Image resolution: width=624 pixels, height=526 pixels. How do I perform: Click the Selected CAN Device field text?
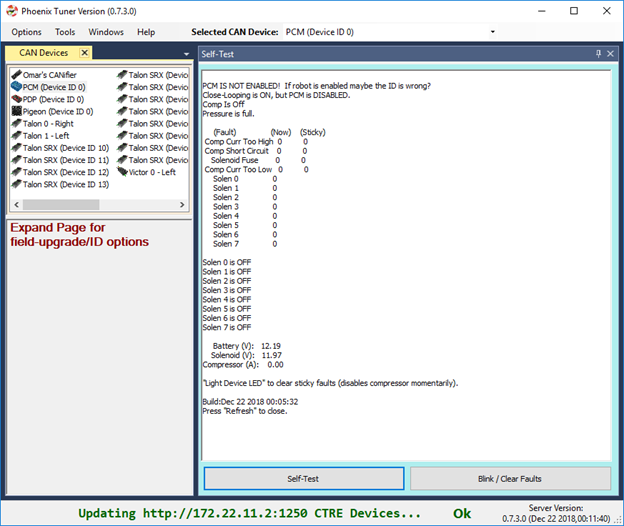(x=320, y=32)
